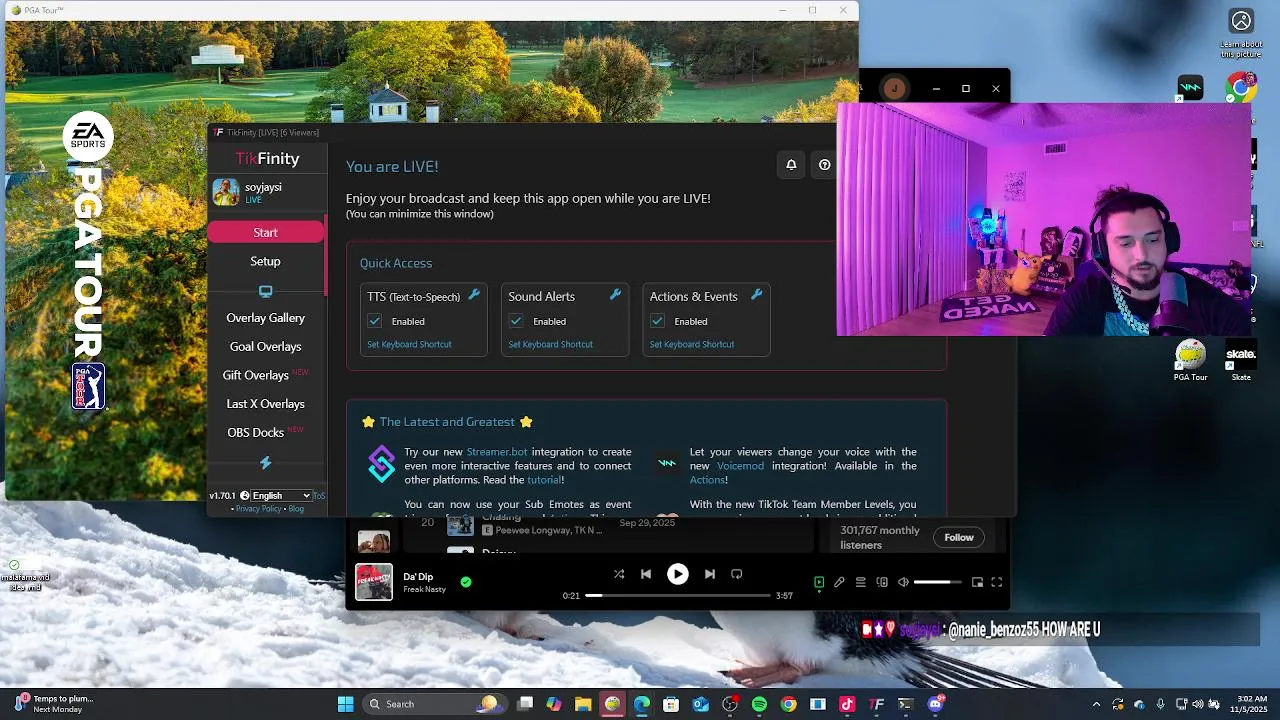Click wrench icon for Actions & Events
The image size is (1280, 720).
757,295
